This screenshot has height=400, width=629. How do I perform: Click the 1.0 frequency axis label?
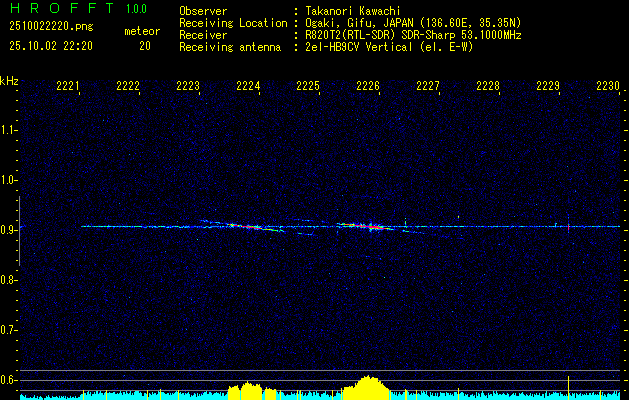(x=9, y=180)
